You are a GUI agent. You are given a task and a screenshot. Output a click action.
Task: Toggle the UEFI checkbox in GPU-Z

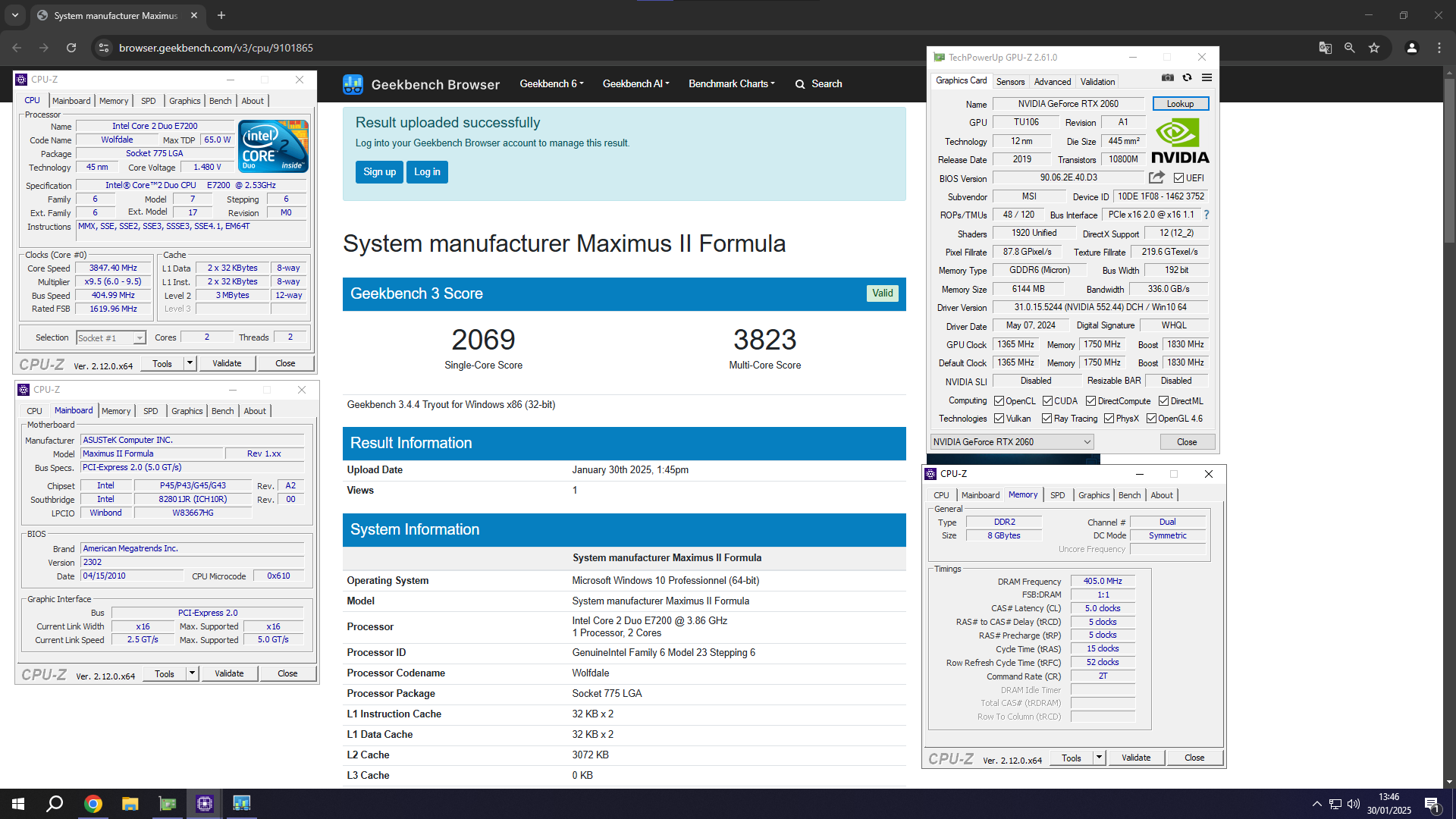[x=1178, y=178]
